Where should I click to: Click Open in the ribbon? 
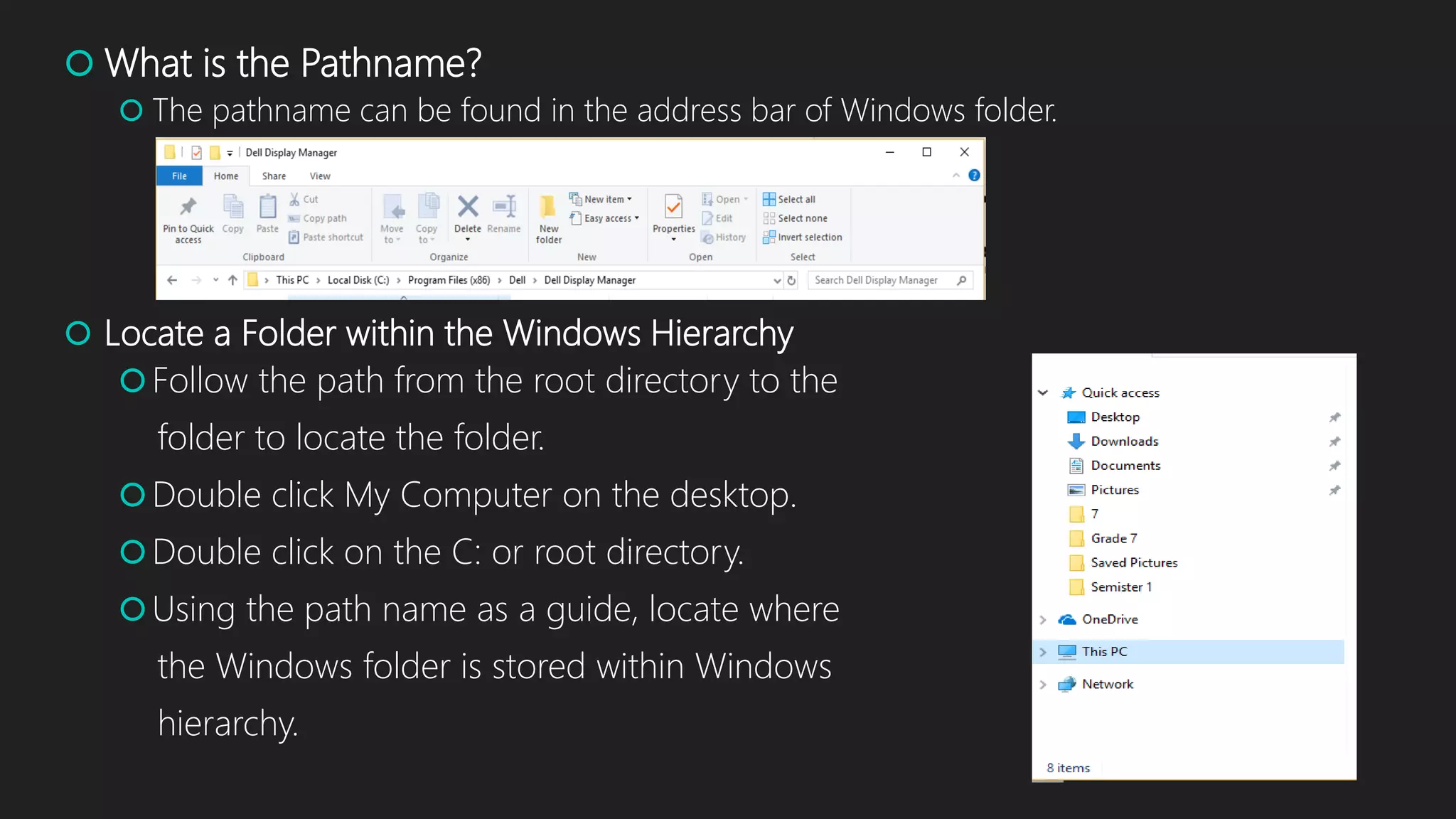(x=724, y=199)
